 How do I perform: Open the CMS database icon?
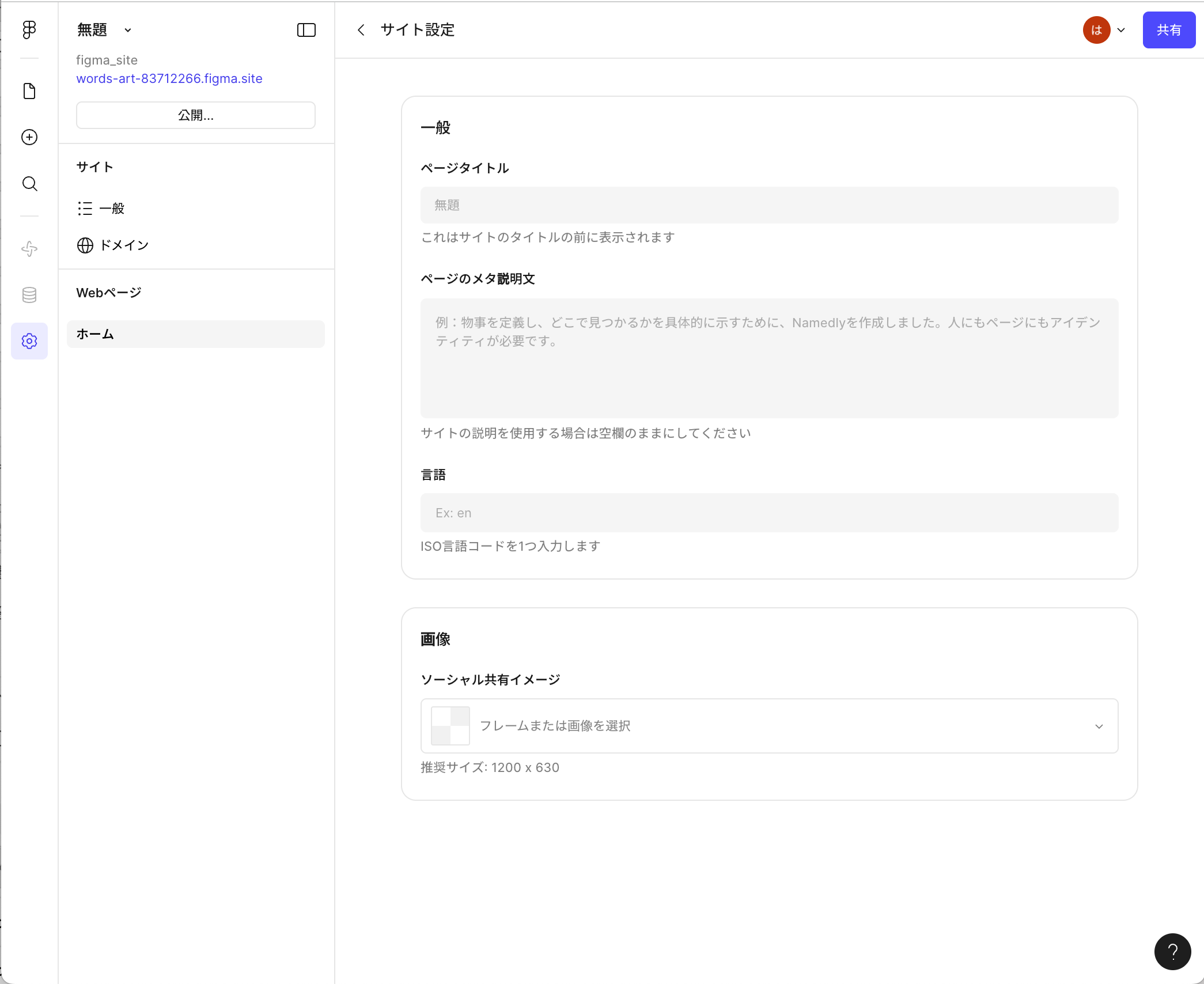tap(29, 295)
